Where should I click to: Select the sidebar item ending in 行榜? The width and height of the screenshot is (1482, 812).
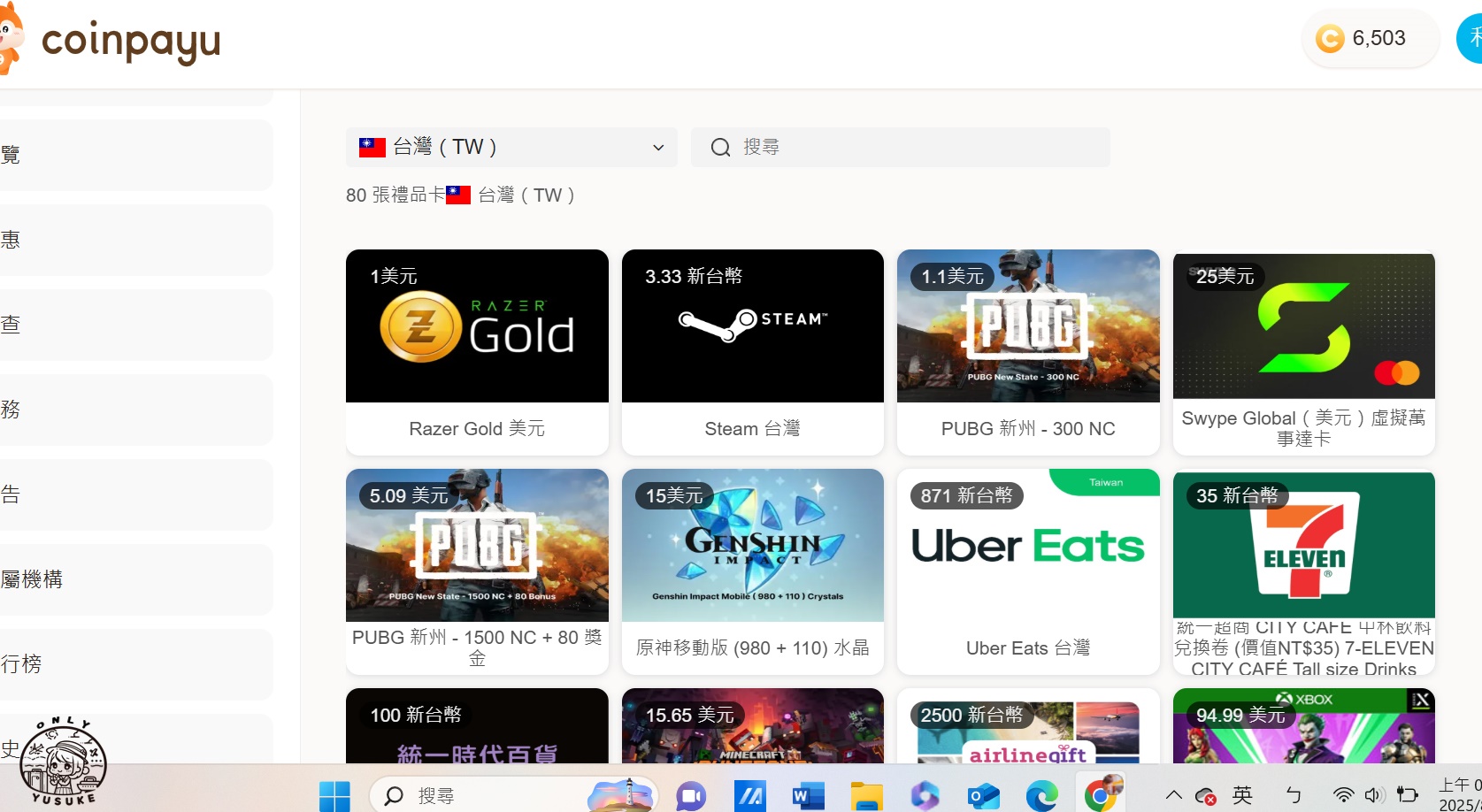[136, 664]
